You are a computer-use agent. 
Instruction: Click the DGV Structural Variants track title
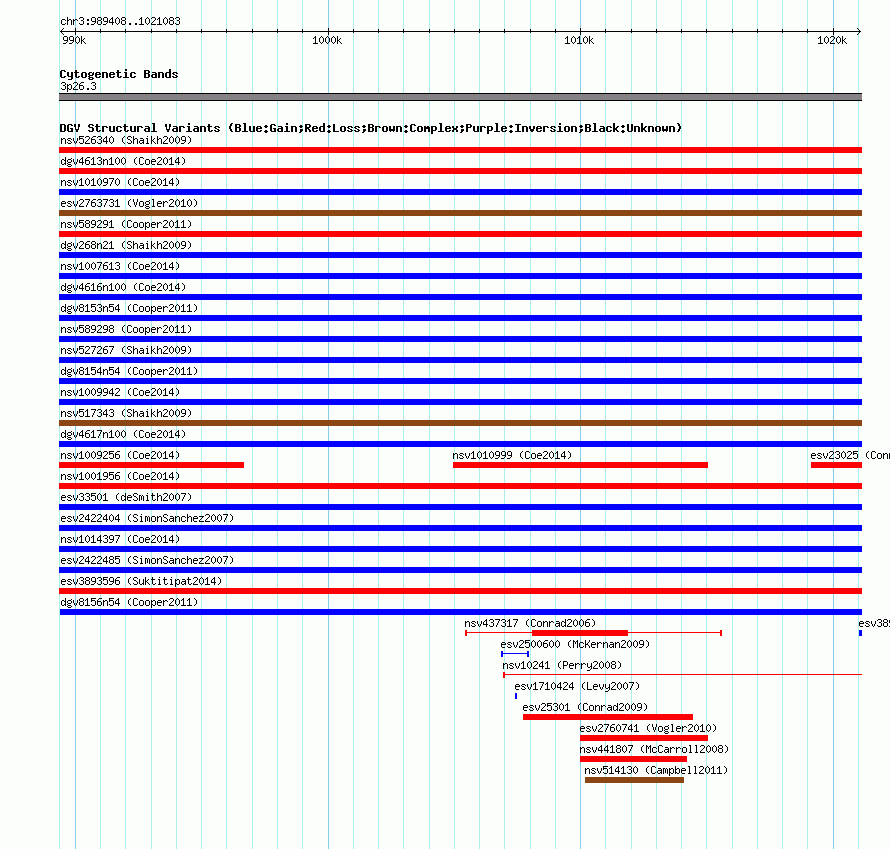(x=371, y=128)
